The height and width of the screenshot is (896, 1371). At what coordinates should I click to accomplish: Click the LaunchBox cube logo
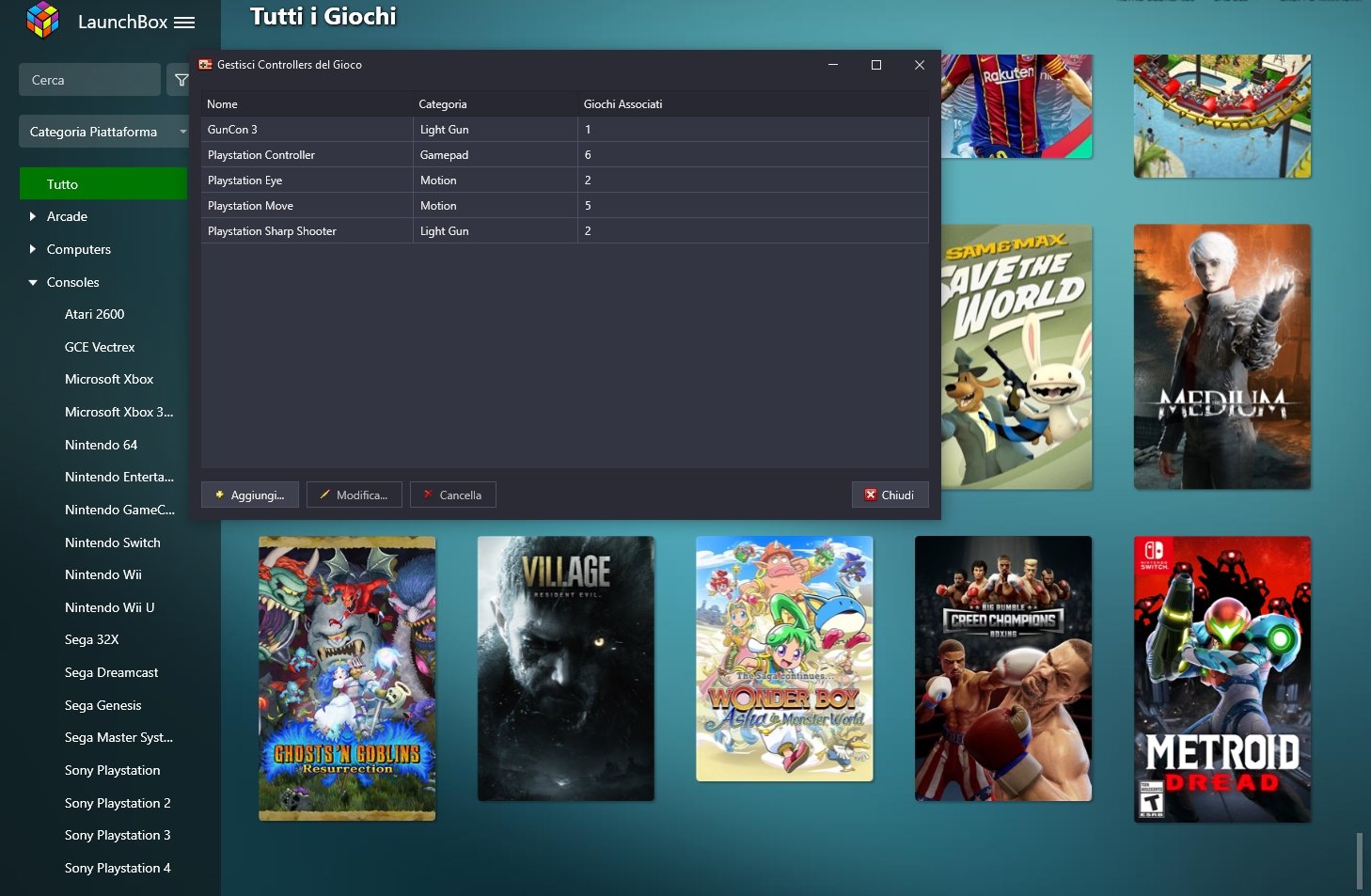tap(42, 21)
